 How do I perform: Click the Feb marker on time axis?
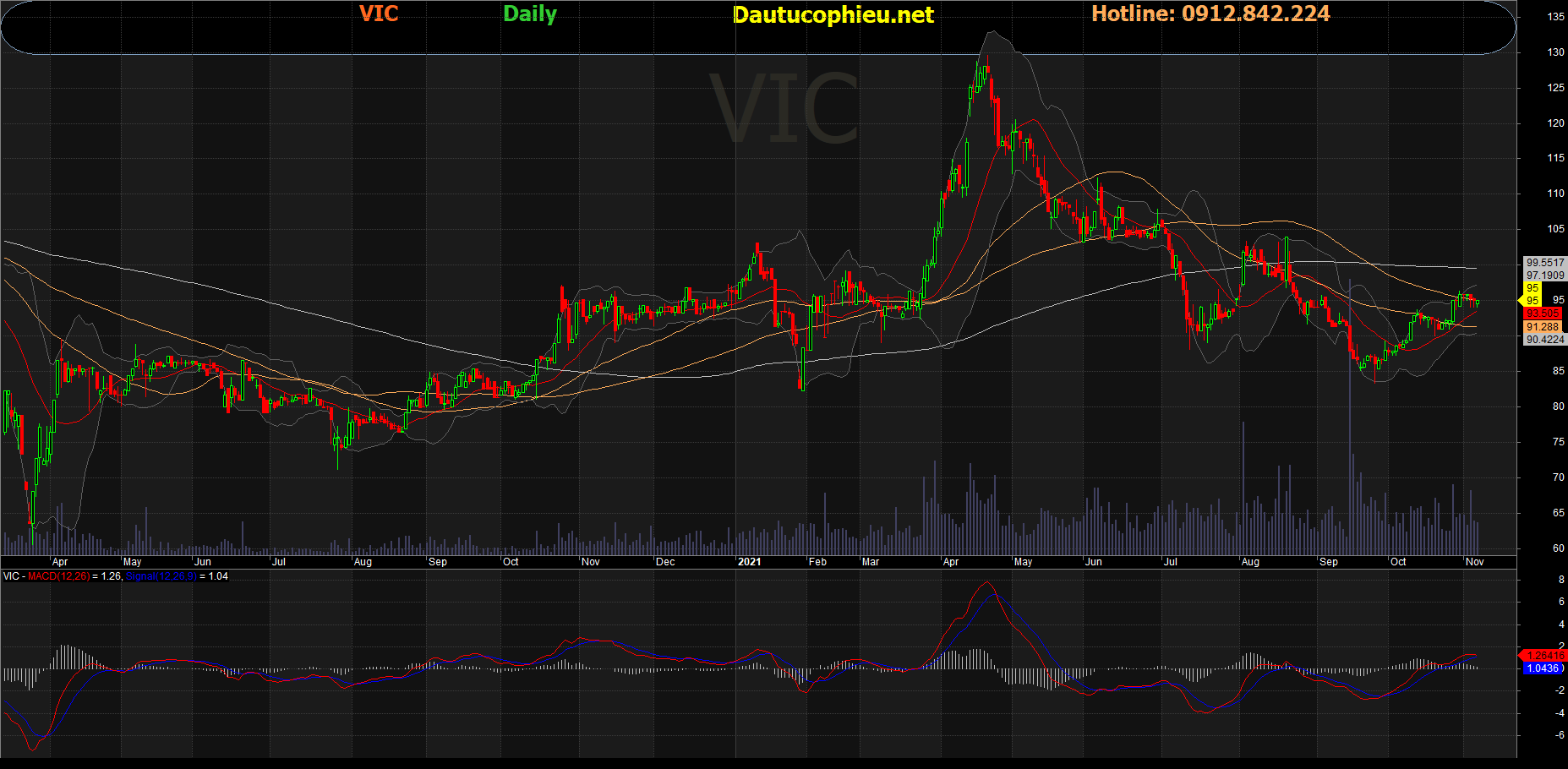[x=817, y=562]
